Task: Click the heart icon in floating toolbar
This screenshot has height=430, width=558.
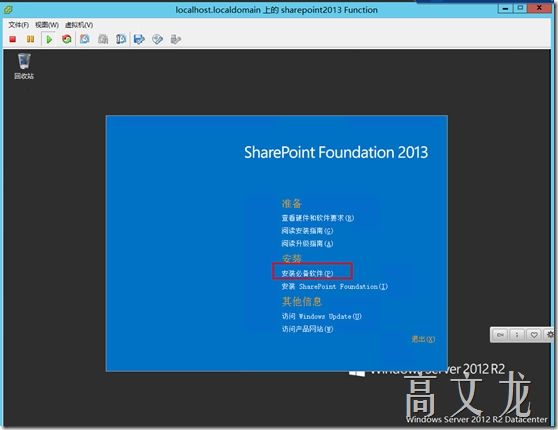Action: tap(534, 335)
